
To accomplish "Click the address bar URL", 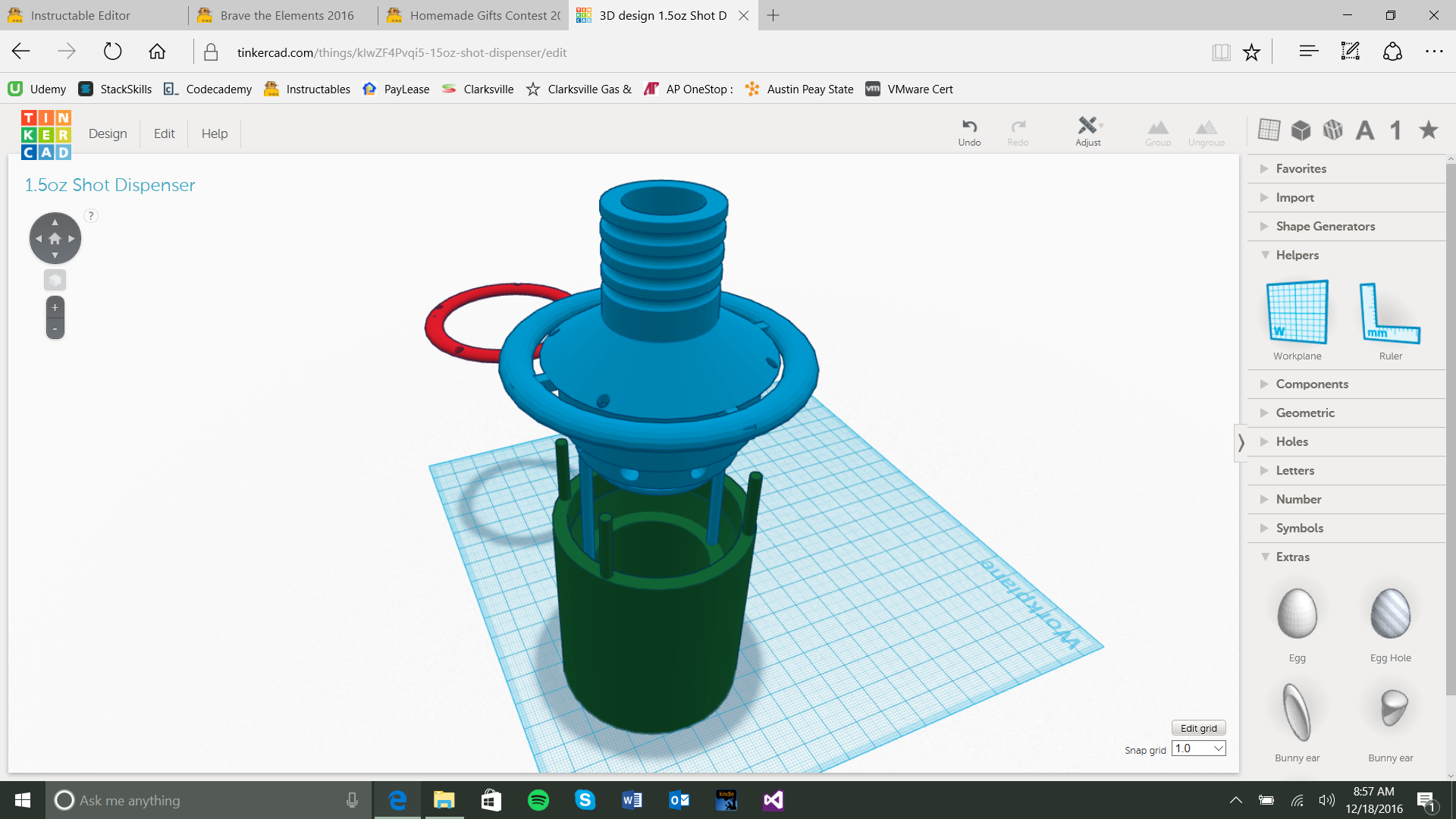I will (402, 52).
